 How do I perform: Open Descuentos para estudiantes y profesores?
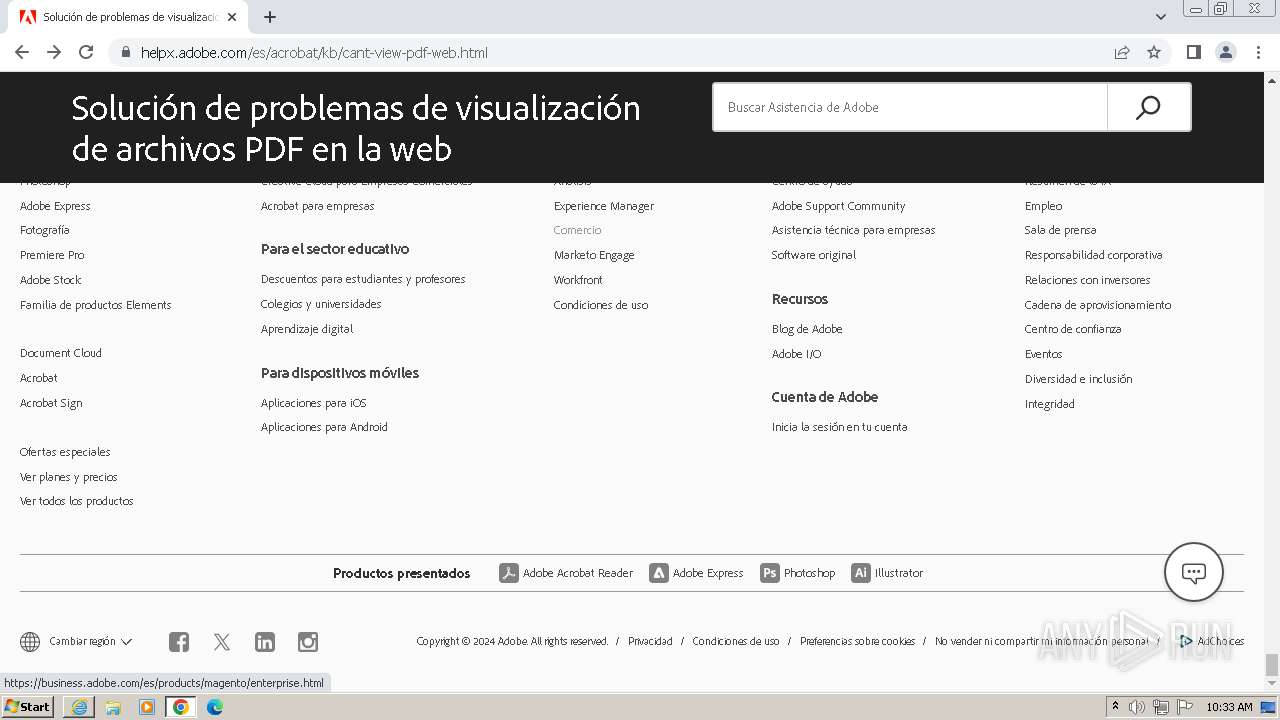(x=363, y=279)
